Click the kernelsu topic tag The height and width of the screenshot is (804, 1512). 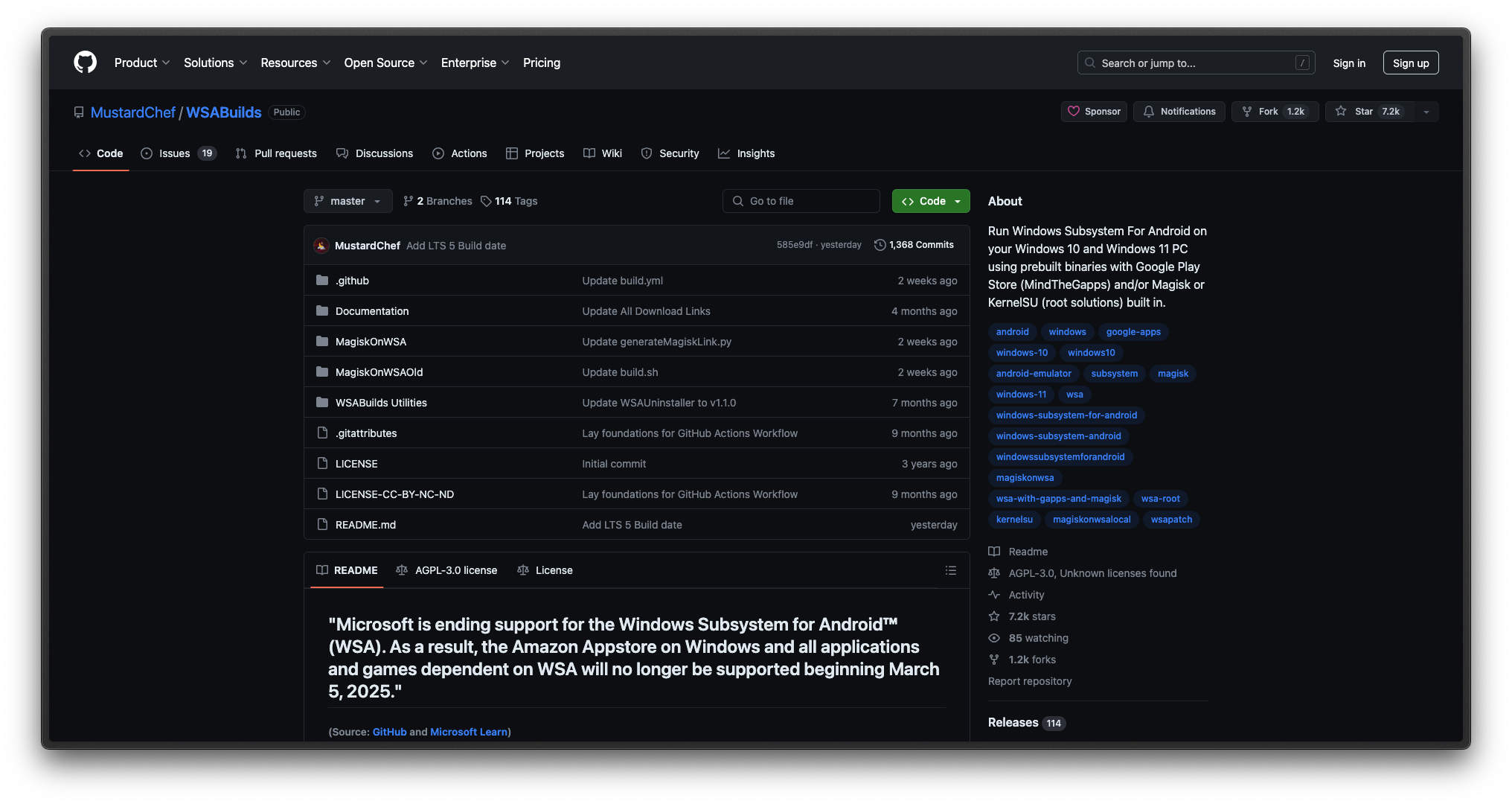pyautogui.click(x=1014, y=520)
